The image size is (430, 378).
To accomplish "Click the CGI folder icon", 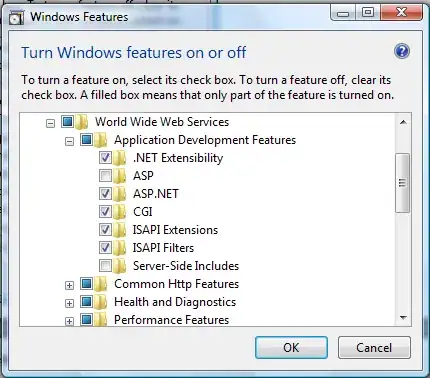I will click(119, 212).
